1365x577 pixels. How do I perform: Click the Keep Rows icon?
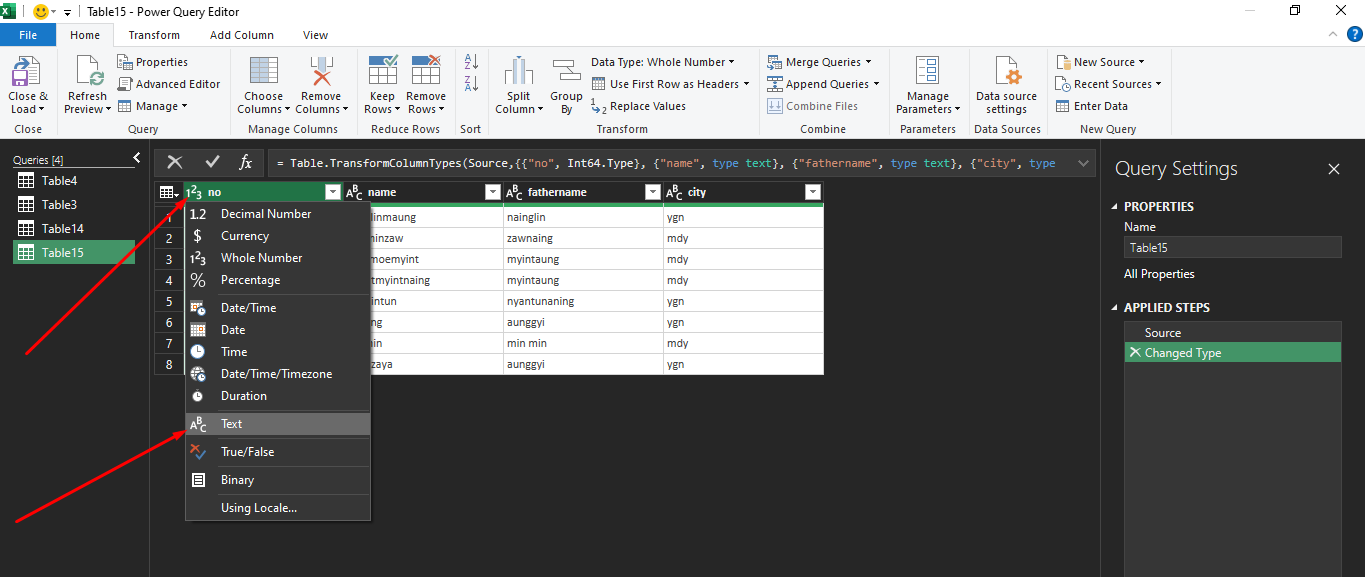383,70
